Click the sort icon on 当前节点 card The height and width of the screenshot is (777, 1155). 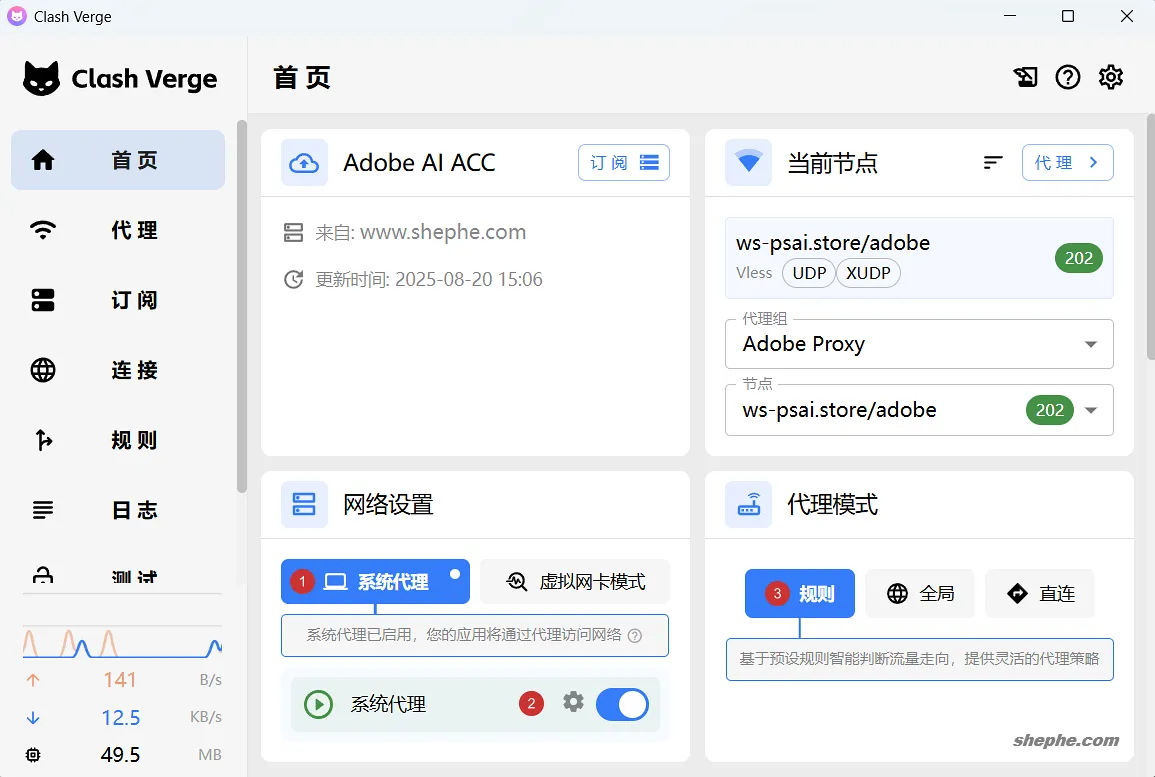click(992, 162)
